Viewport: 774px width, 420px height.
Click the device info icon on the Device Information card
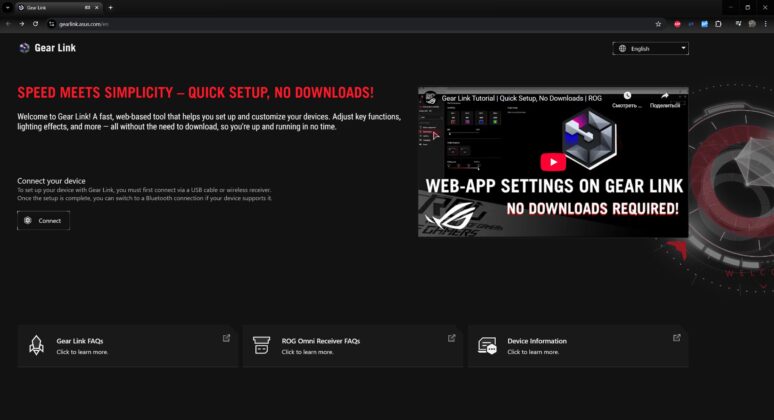(x=487, y=345)
